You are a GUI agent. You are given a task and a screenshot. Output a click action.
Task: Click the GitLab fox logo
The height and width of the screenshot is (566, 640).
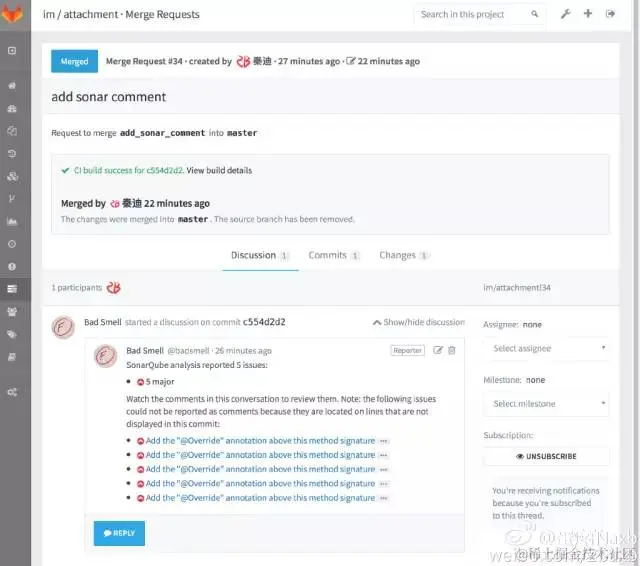click(x=12, y=12)
